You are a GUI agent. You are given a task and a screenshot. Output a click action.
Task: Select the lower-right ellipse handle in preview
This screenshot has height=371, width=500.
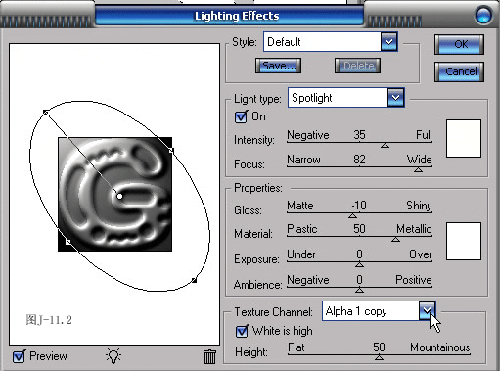(194, 281)
